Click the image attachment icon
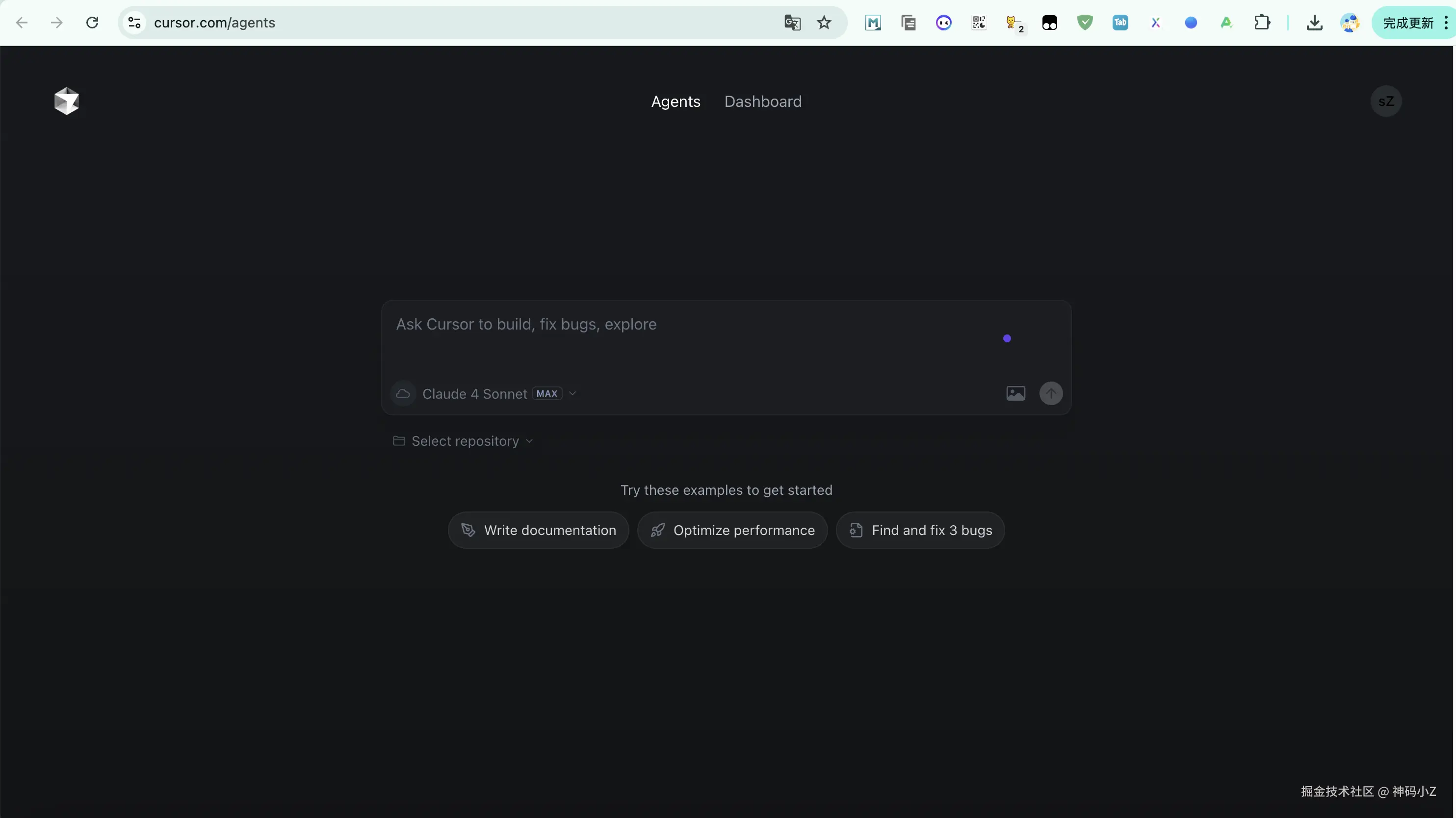This screenshot has width=1456, height=818. (x=1015, y=393)
